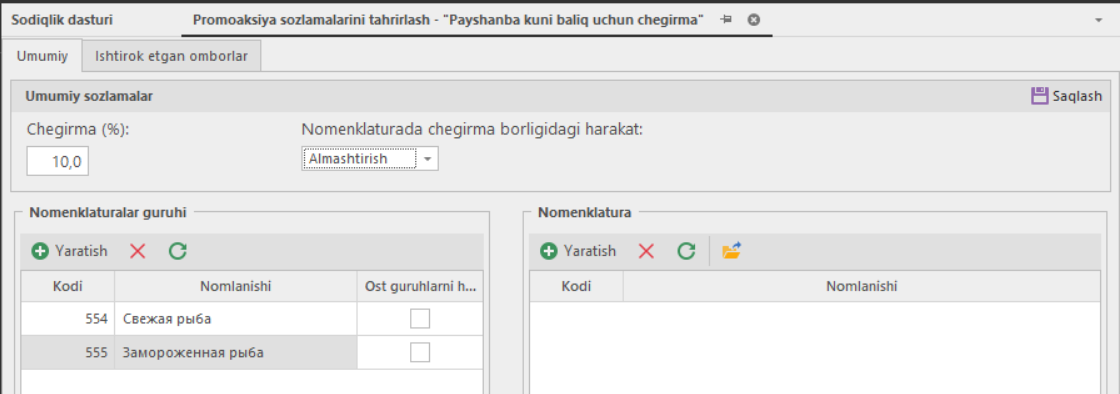The height and width of the screenshot is (394, 1120).
Task: Open the tab list dropdown arrow
Action: point(1099,21)
